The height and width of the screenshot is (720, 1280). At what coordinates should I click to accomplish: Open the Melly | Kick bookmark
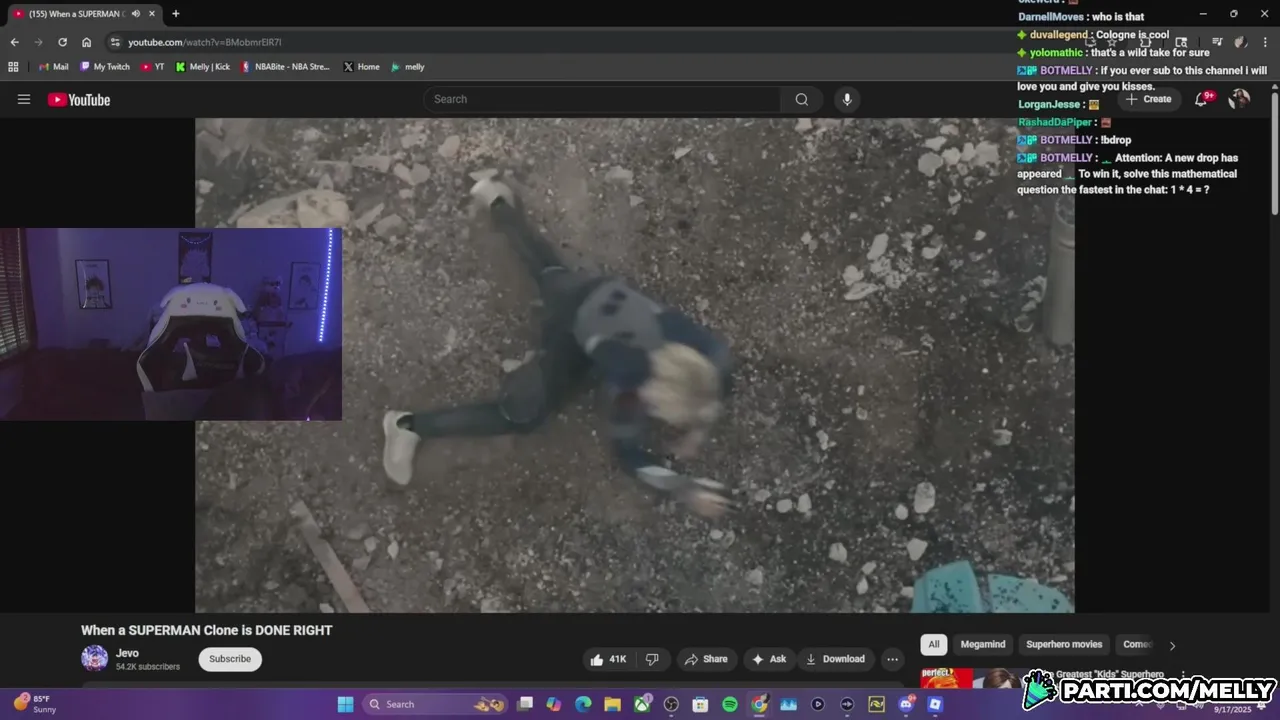coord(202,67)
